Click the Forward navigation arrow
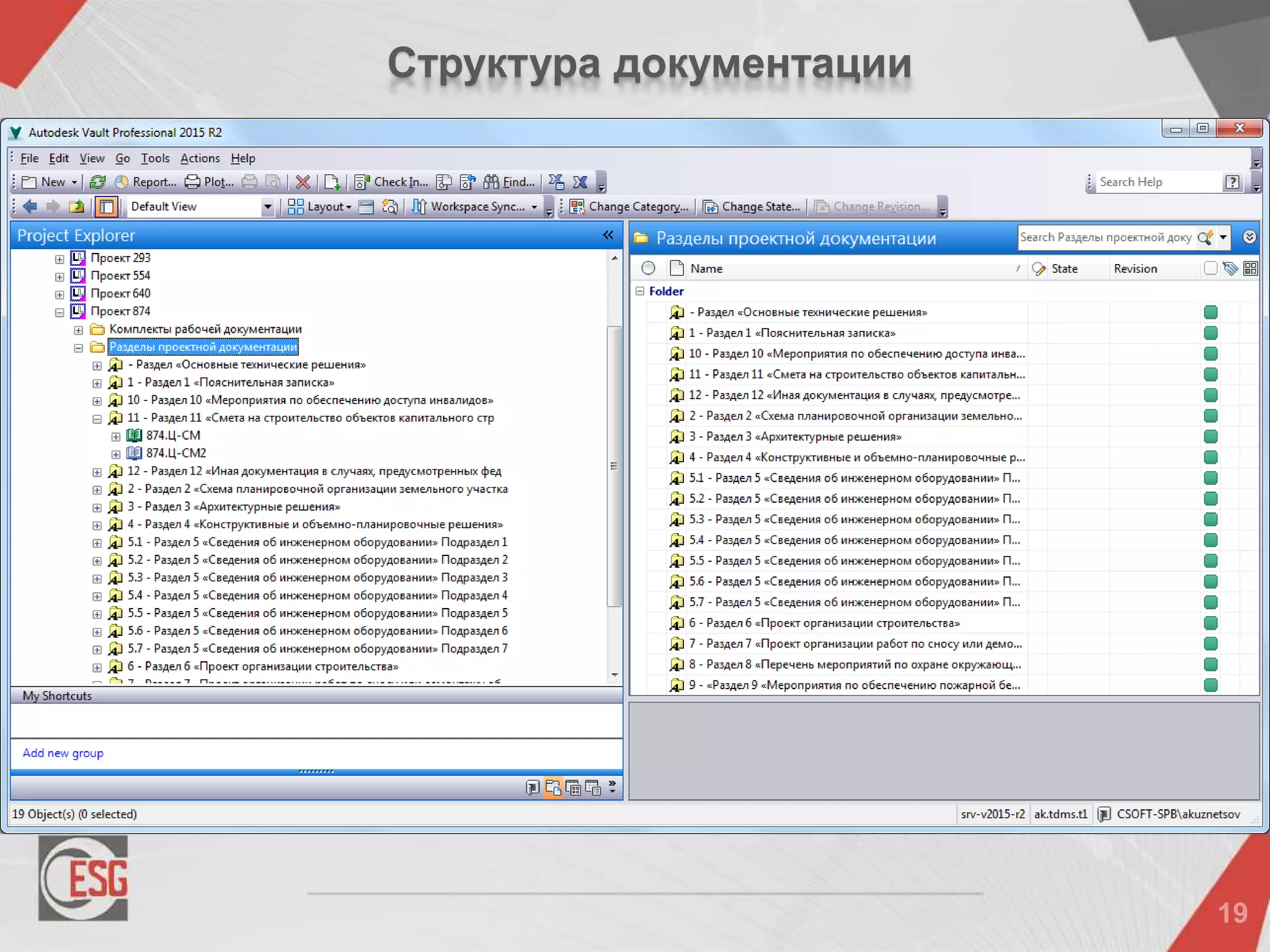 (53, 206)
